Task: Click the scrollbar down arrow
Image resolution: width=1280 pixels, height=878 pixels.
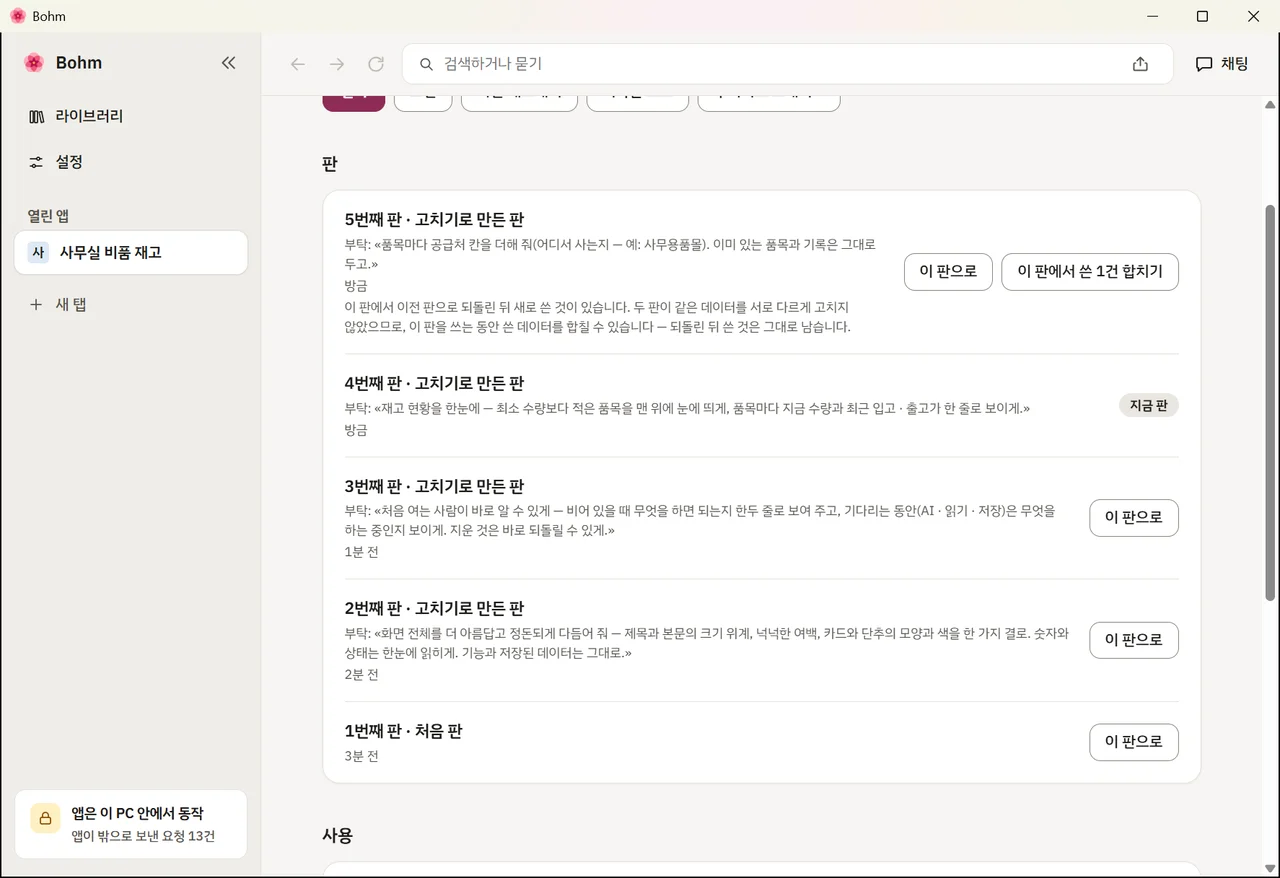Action: tap(1271, 867)
